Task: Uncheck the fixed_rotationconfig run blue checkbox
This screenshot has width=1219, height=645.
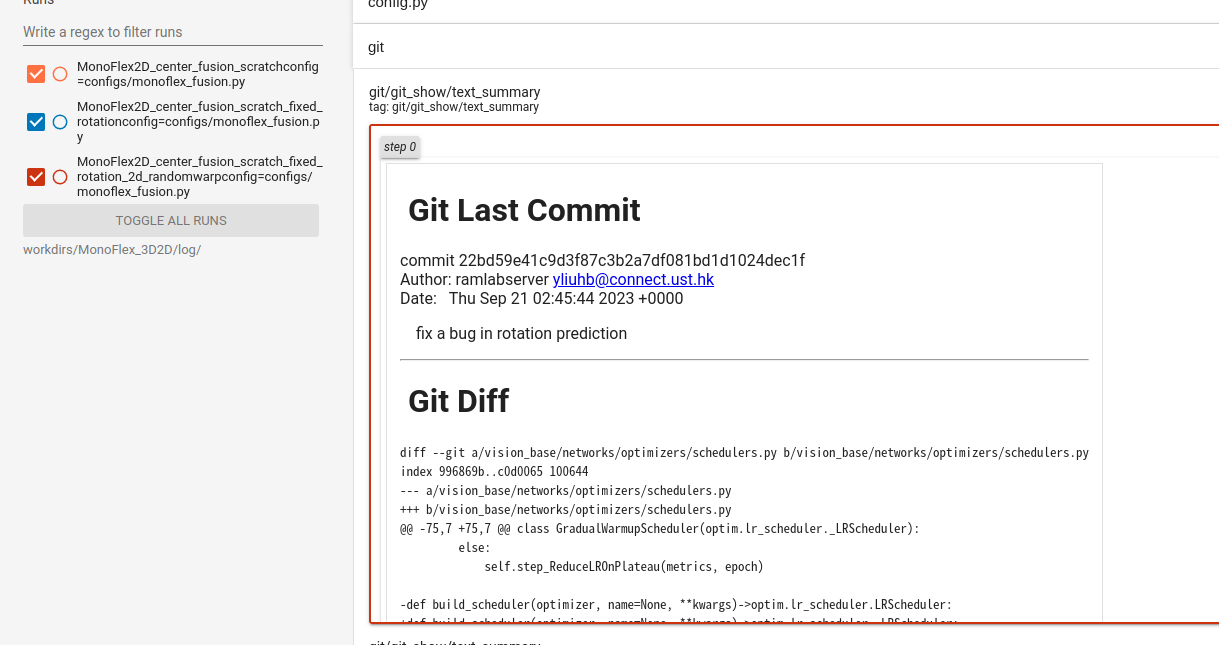Action: (x=36, y=122)
